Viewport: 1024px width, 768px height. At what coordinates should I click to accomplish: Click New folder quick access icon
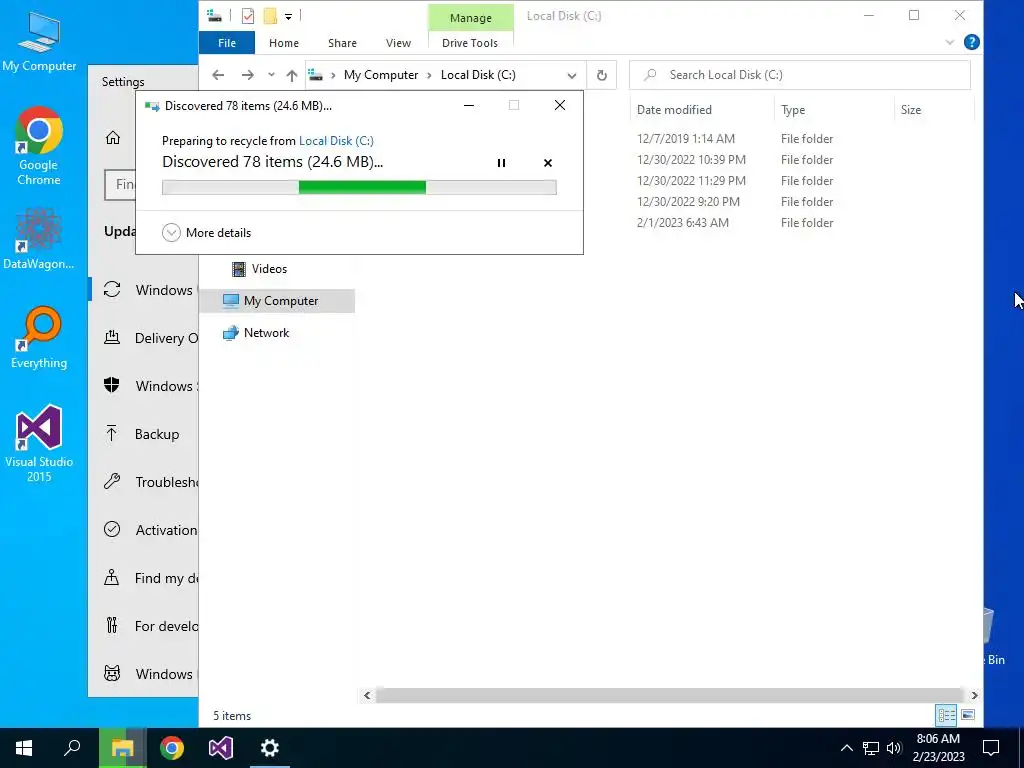270,16
